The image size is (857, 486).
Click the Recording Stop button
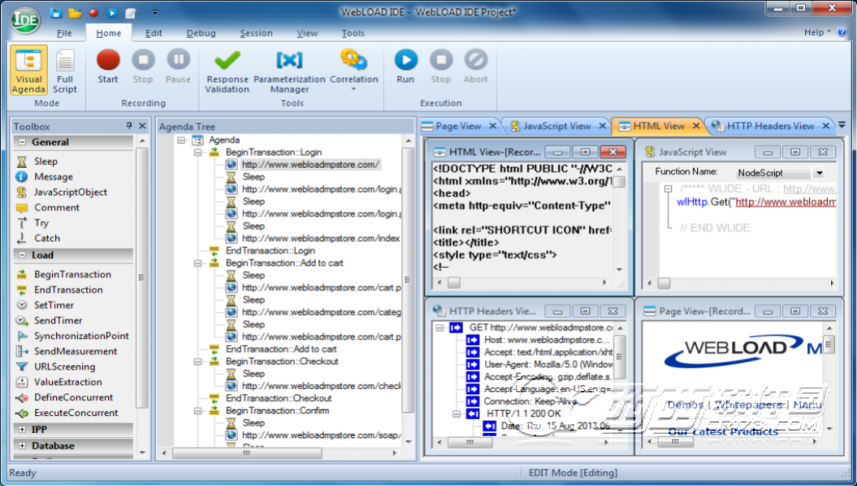coord(143,66)
